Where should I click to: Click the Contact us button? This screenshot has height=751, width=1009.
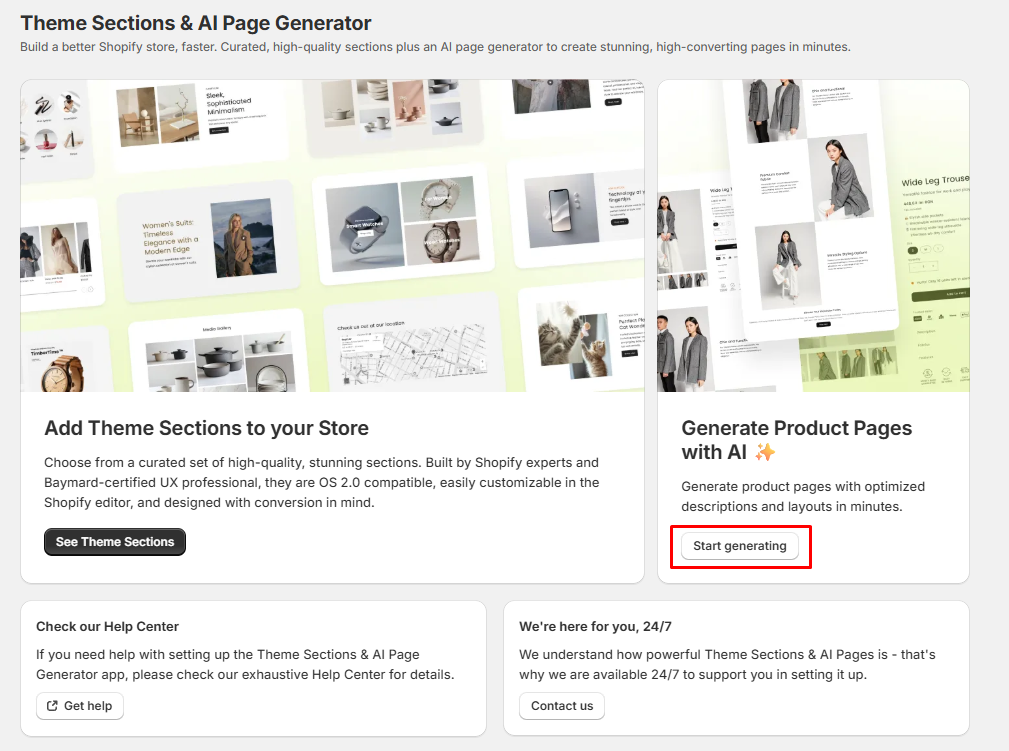coord(562,706)
